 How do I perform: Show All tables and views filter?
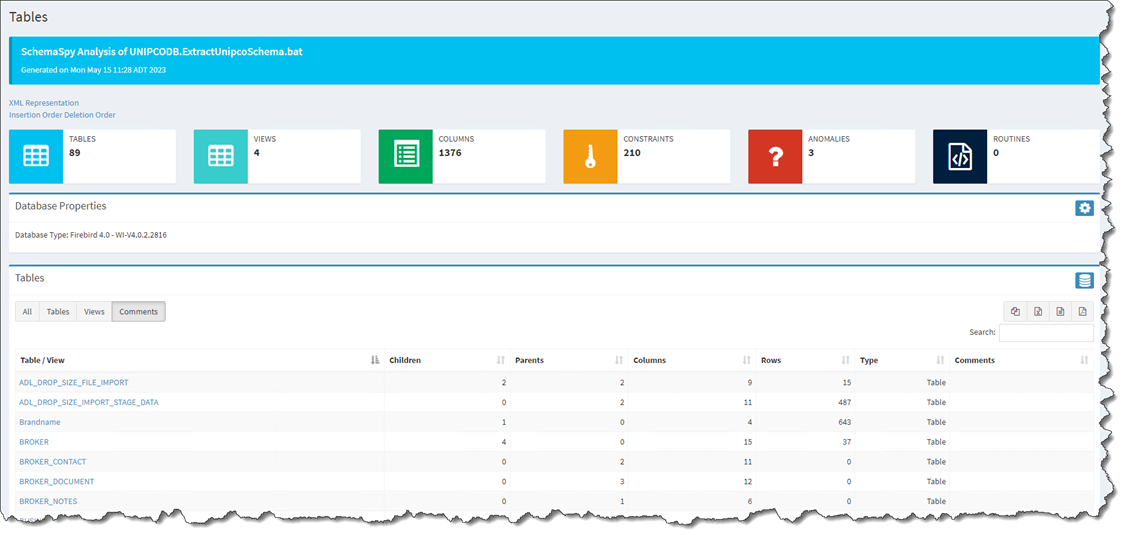pyautogui.click(x=27, y=312)
